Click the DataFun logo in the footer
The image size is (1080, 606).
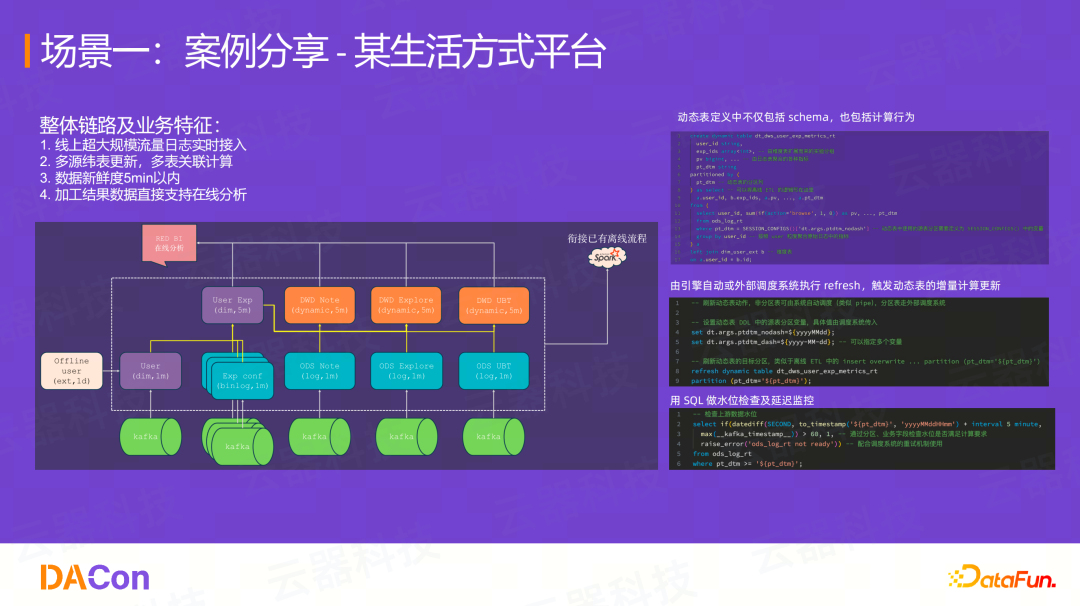(1002, 577)
